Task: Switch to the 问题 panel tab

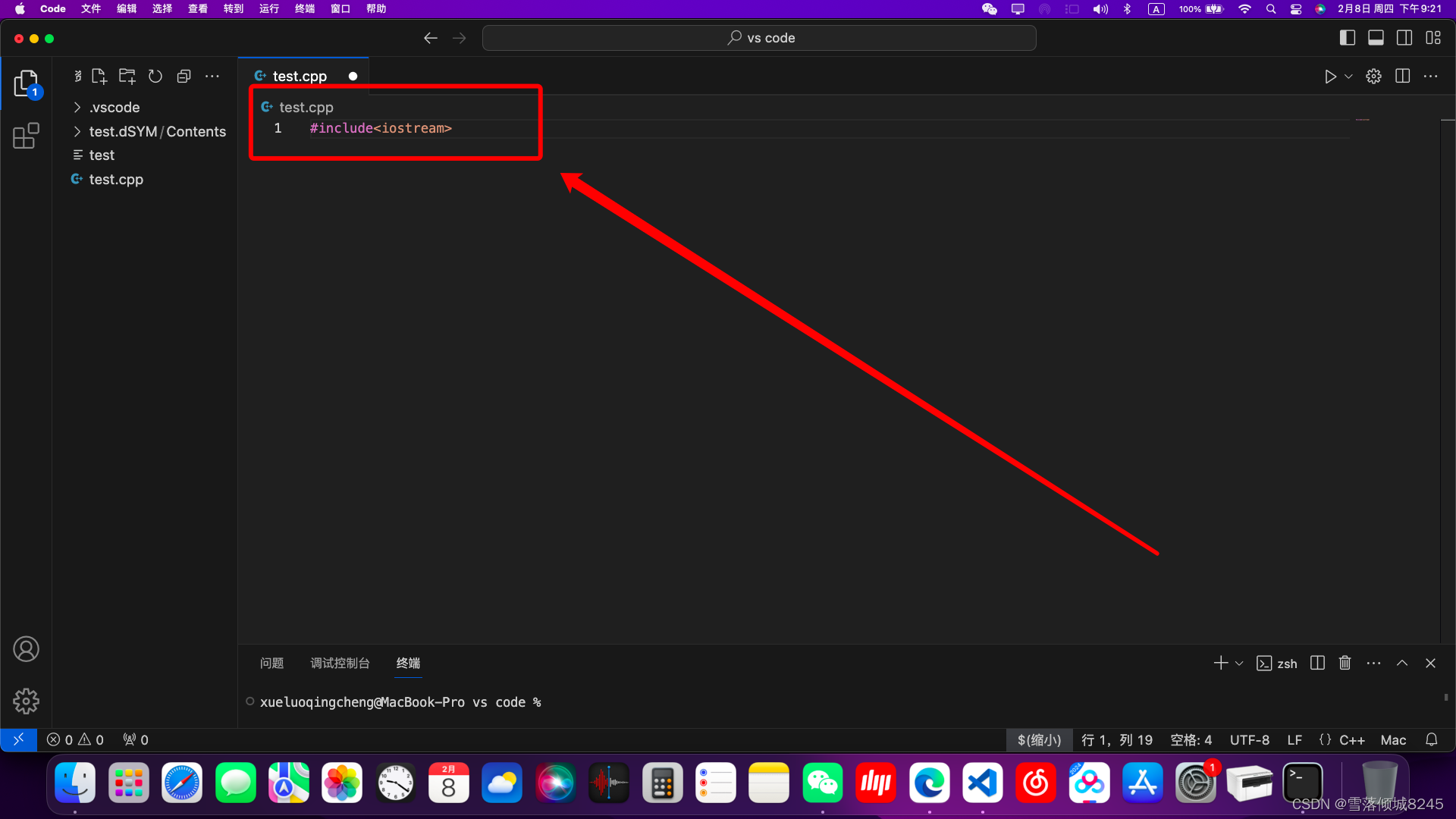Action: [271, 664]
